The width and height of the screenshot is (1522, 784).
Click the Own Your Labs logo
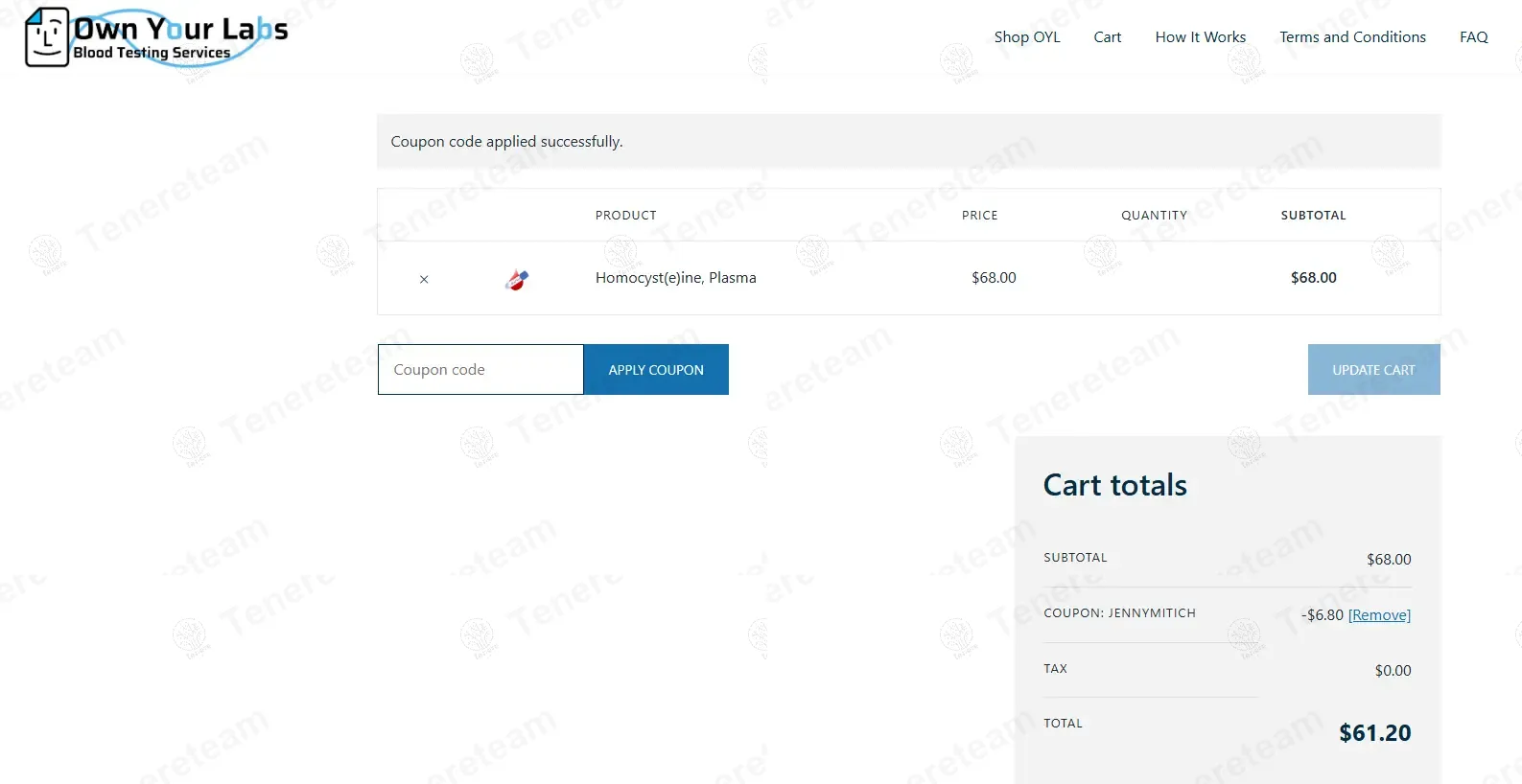pos(156,37)
